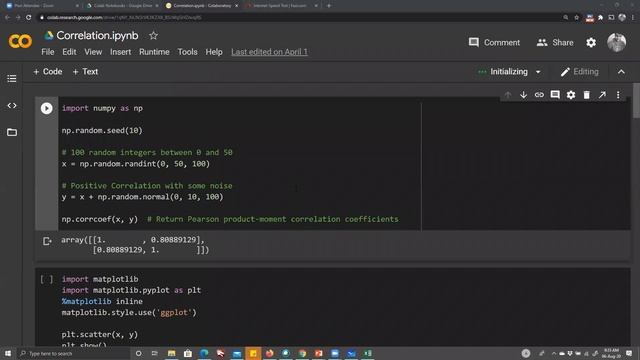
Task: Open the File menu
Action: 48,52
